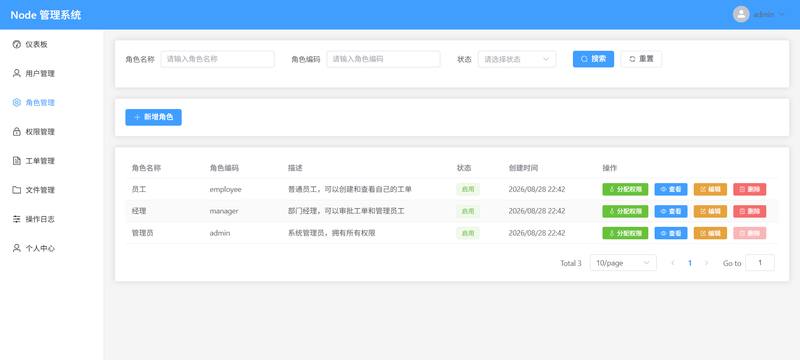Open the 状态 select dropdown

[517, 59]
